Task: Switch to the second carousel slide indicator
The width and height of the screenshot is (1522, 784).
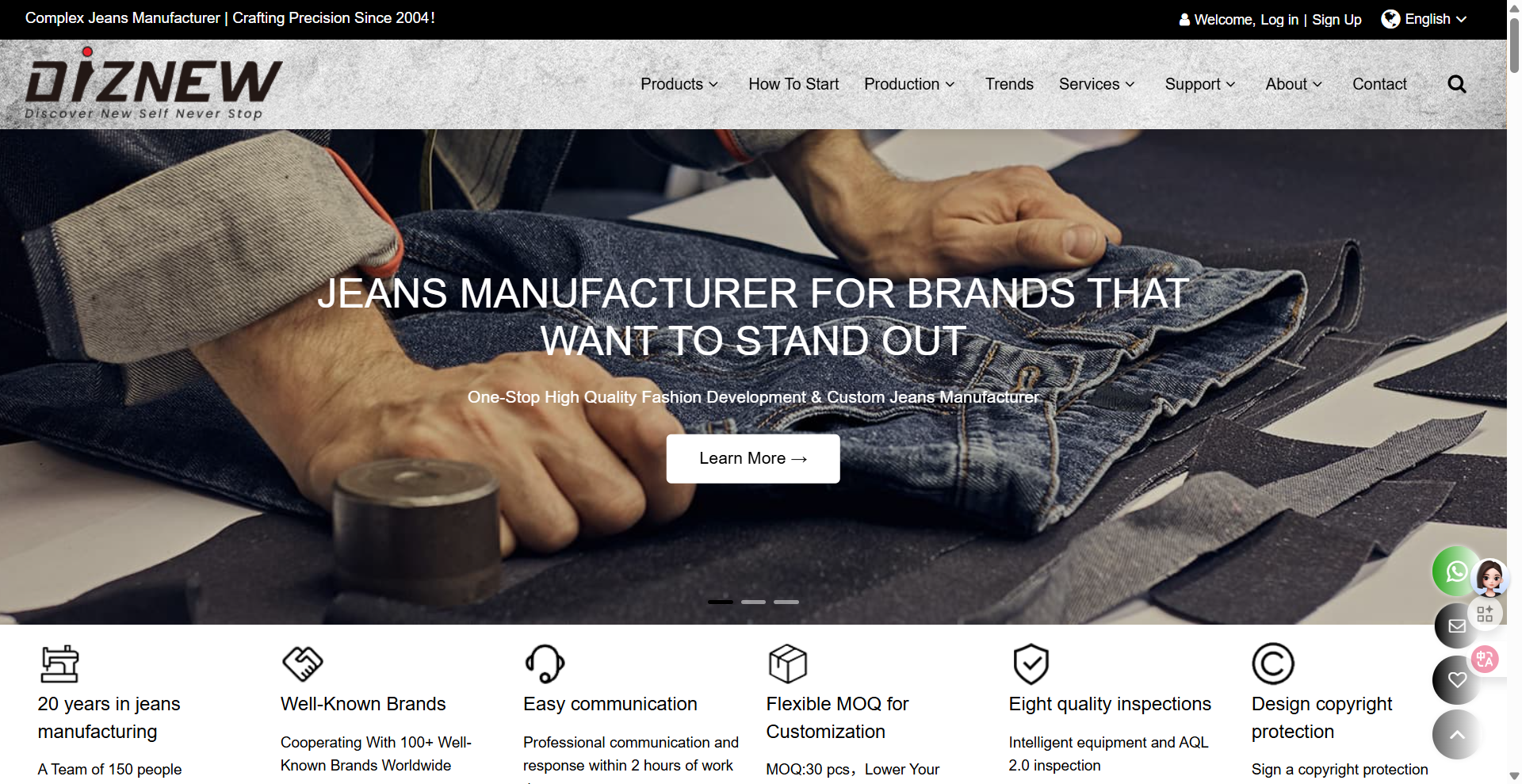Action: [753, 602]
